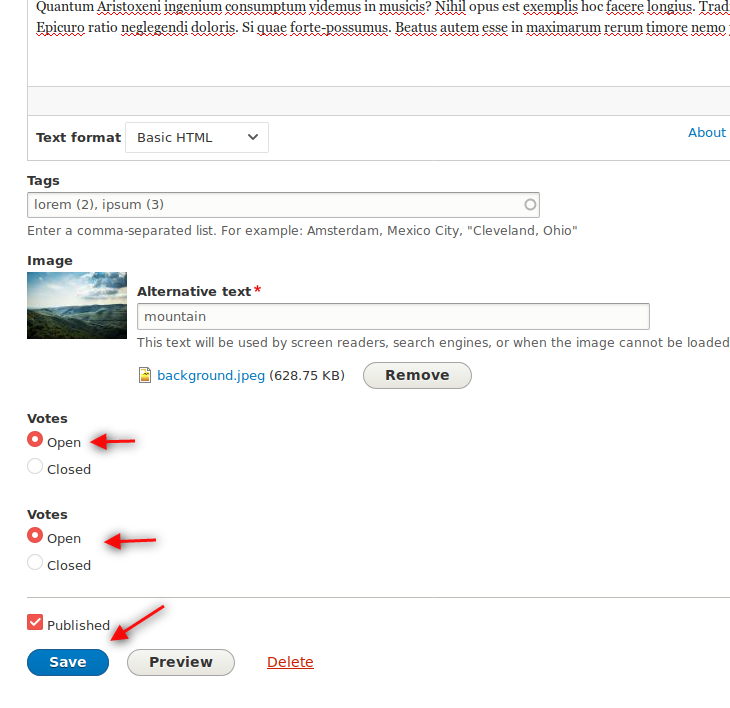Click in the body text editor area
This screenshot has width=730, height=708.
[x=379, y=43]
